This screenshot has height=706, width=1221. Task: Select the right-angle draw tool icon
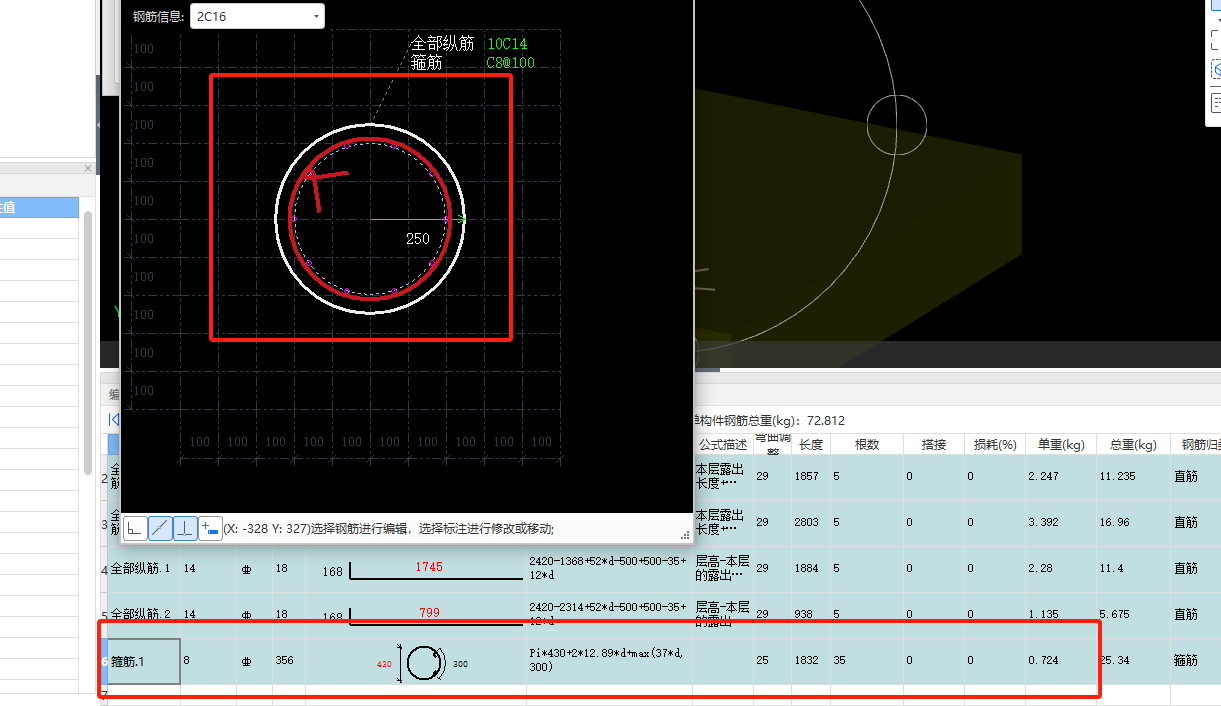pyautogui.click(x=134, y=528)
